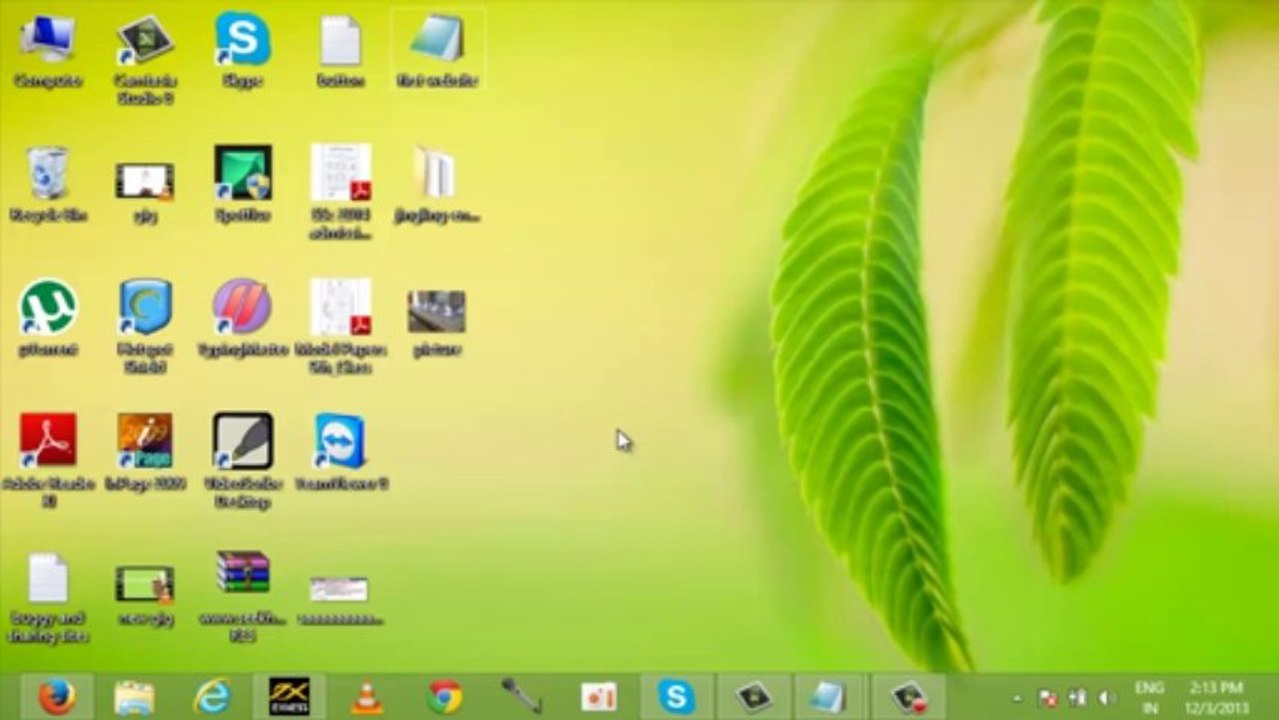Open Firefox from the taskbar
The image size is (1279, 720).
(x=56, y=697)
